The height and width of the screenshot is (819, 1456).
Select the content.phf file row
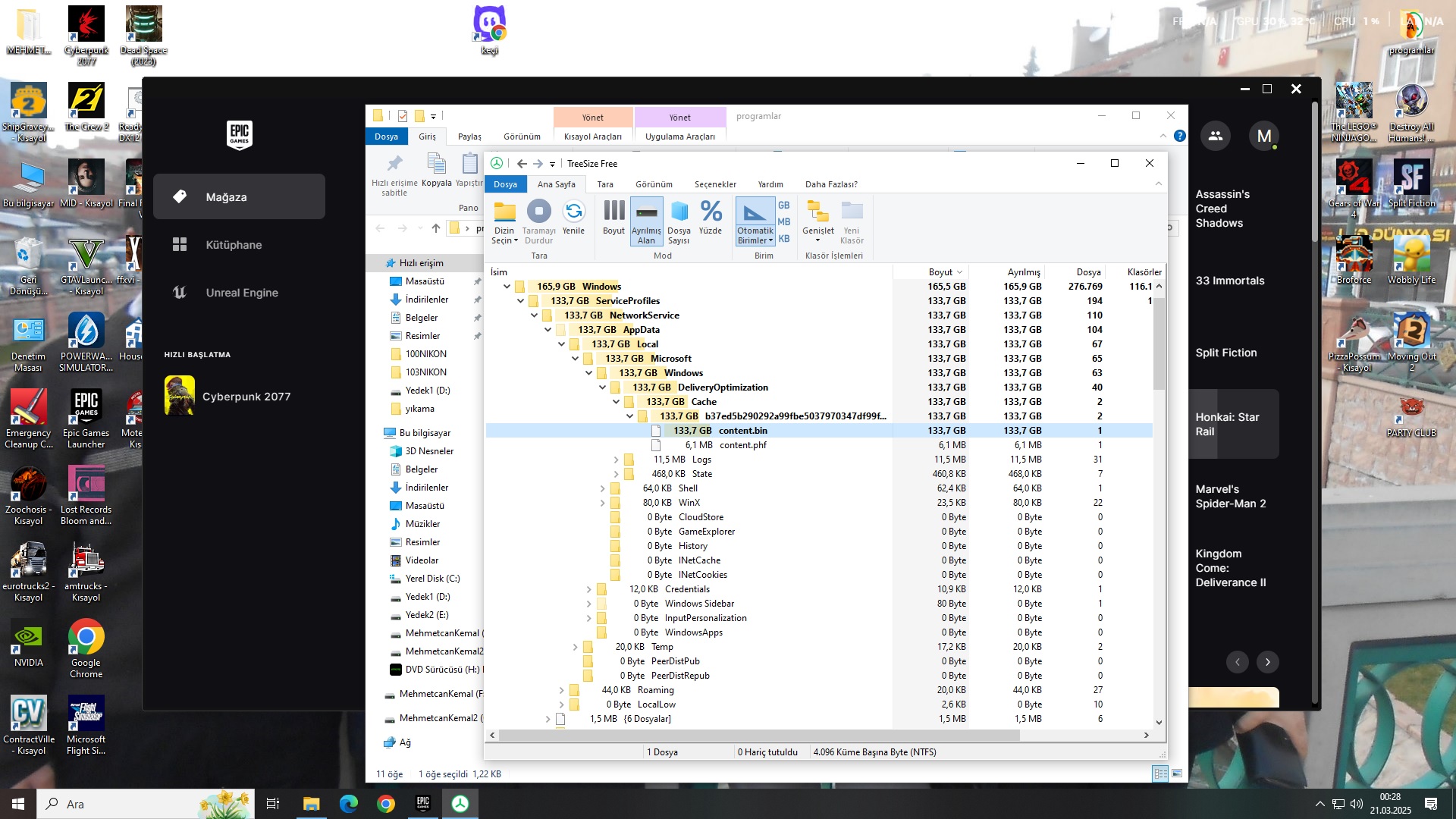click(742, 445)
